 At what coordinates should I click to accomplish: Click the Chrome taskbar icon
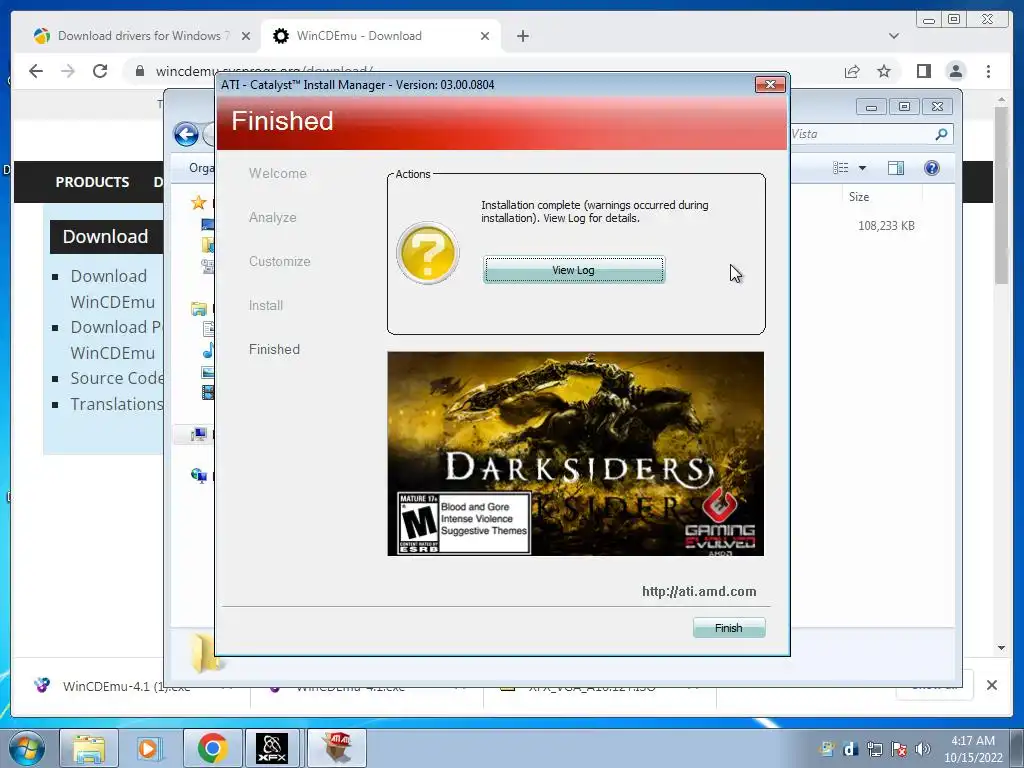pos(212,748)
